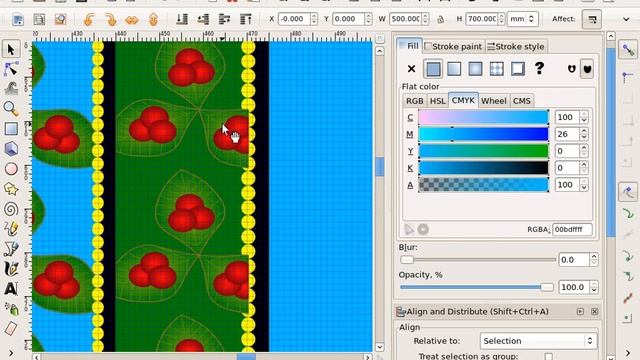Select the Spray tool
This screenshot has width=640, height=360.
coord(11,309)
